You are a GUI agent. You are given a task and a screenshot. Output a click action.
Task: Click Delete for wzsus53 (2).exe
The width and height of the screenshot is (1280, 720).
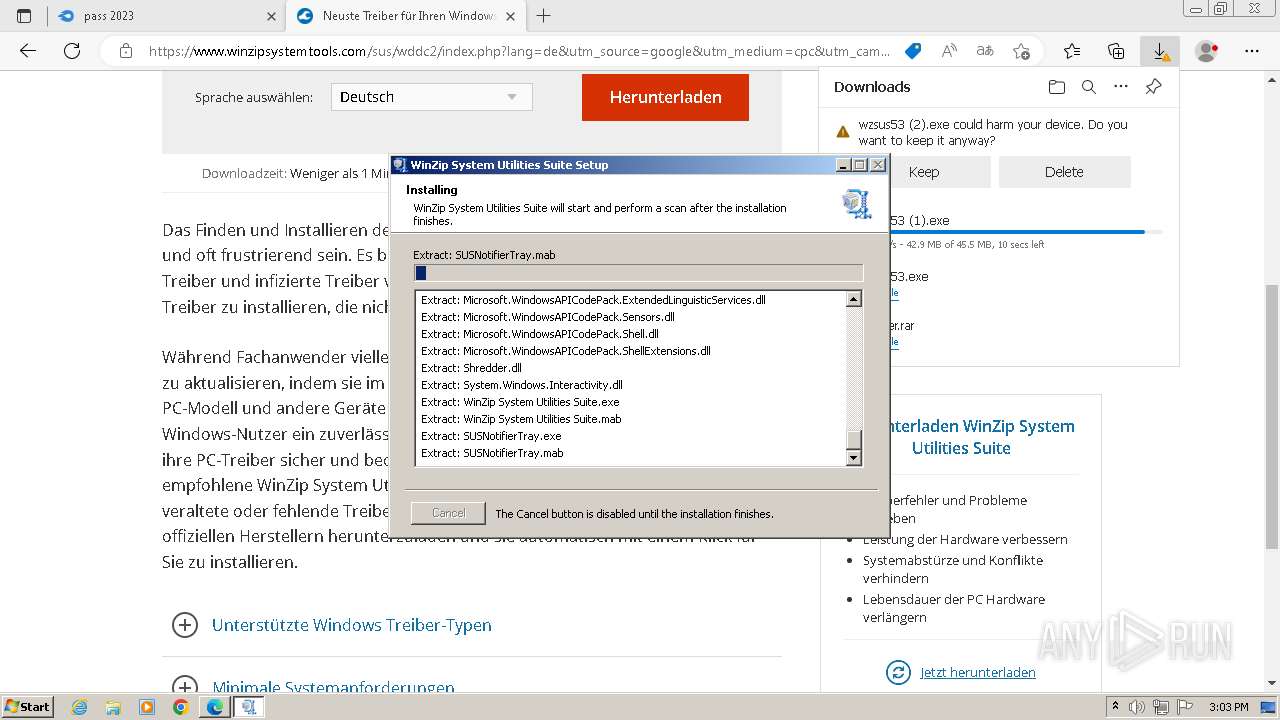point(1064,172)
